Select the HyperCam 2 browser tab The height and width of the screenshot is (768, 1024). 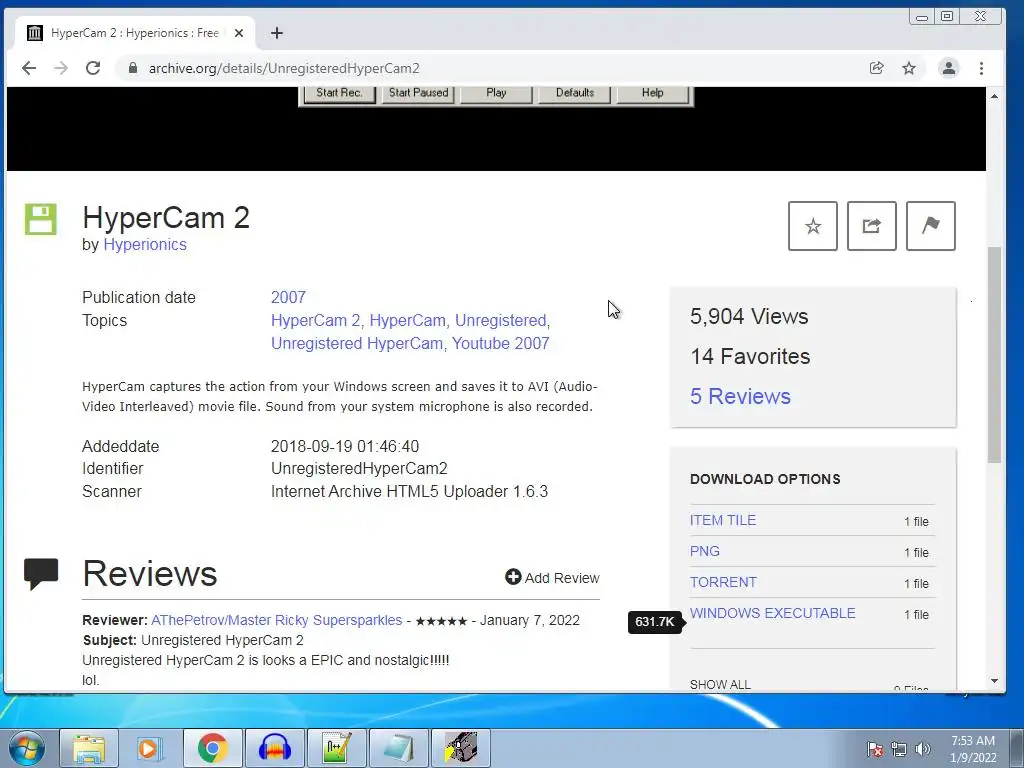134,33
